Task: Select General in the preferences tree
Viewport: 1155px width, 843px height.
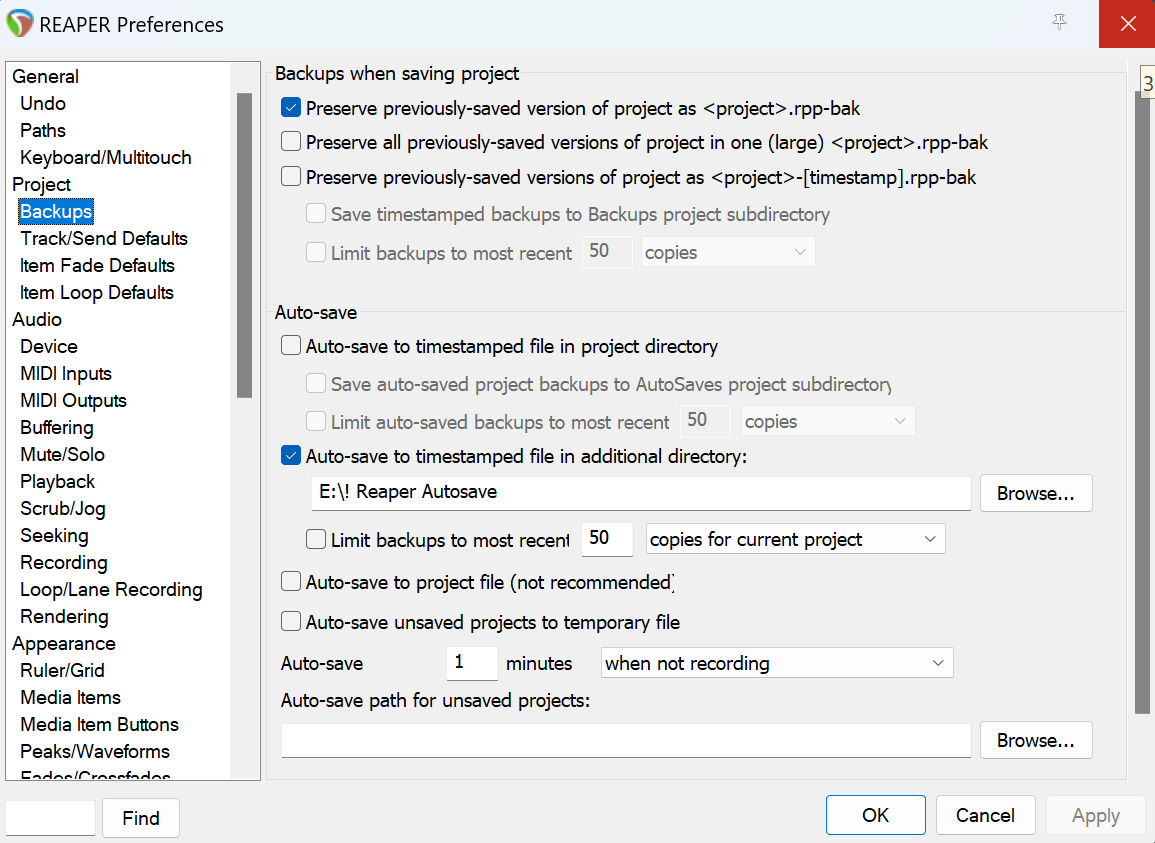Action: [x=46, y=76]
